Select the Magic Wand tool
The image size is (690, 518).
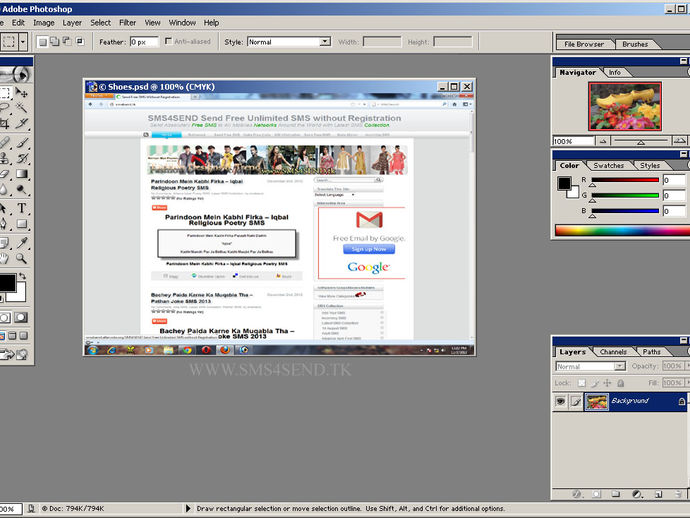coord(21,107)
